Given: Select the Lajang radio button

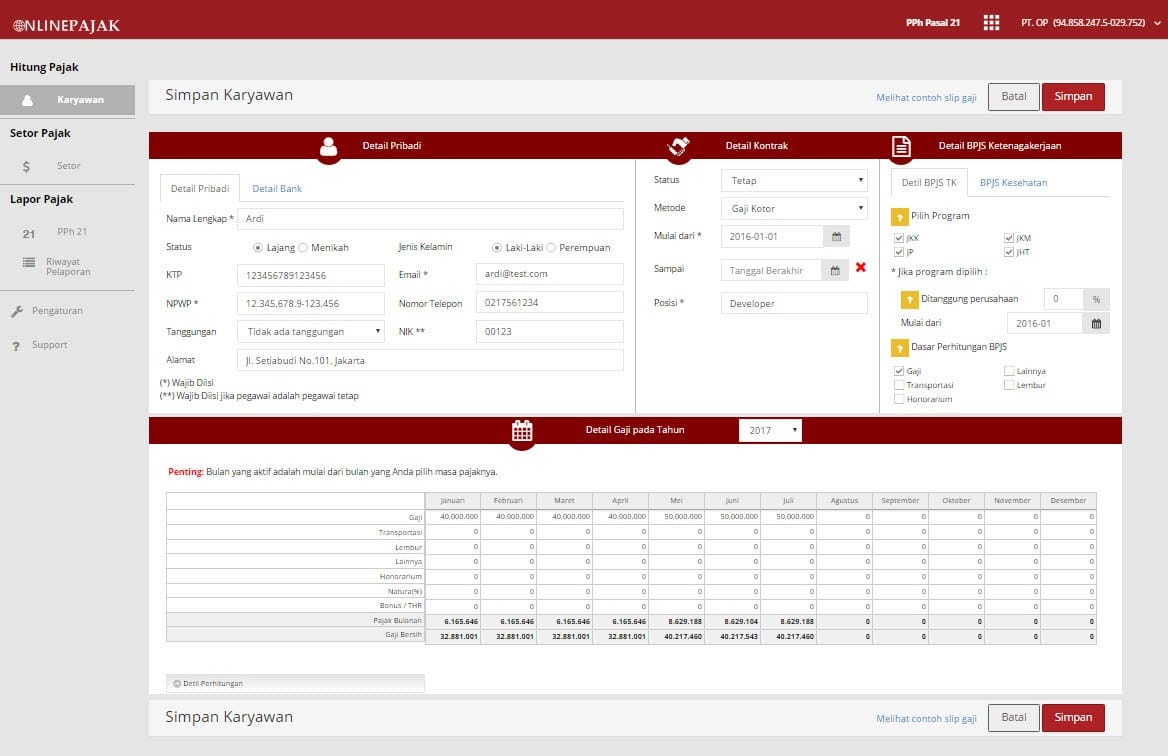Looking at the screenshot, I should [258, 248].
